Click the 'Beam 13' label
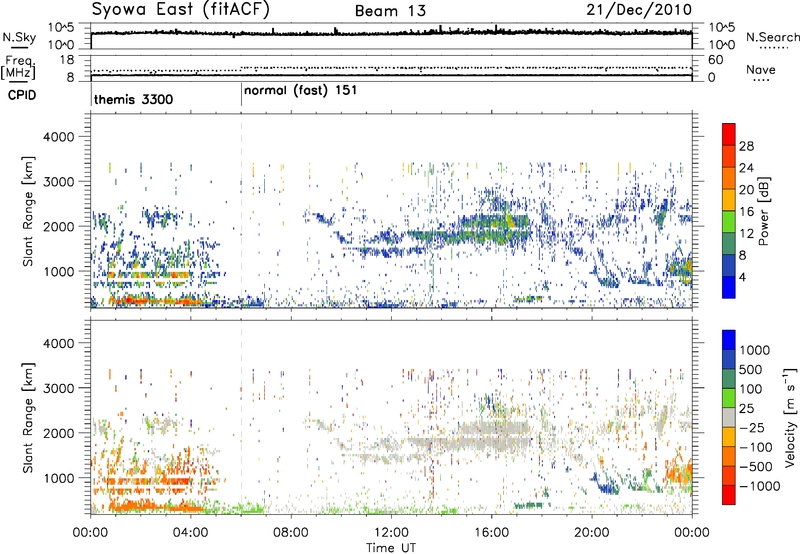The width and height of the screenshot is (800, 554). [390, 11]
